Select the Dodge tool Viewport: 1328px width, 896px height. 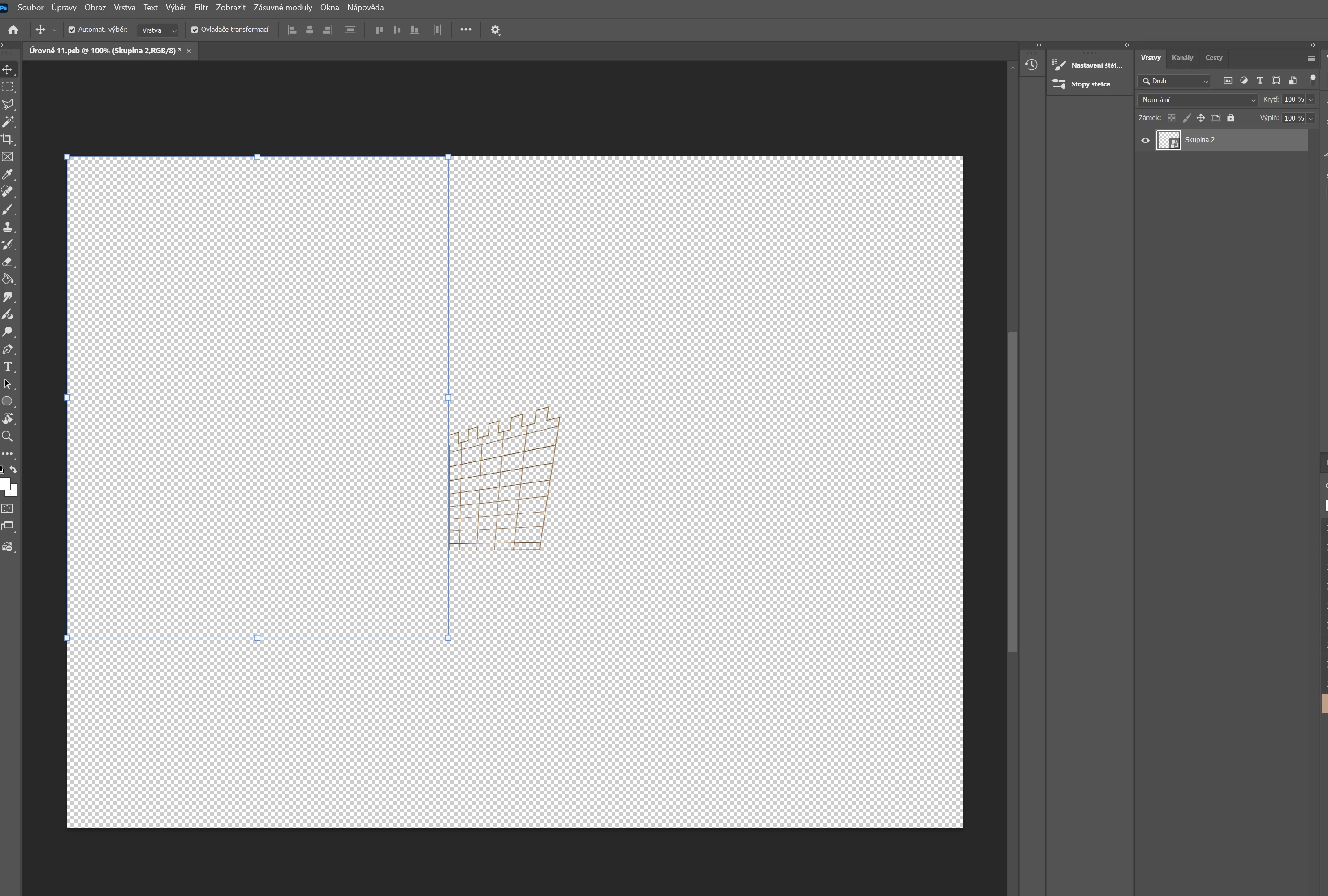point(8,332)
